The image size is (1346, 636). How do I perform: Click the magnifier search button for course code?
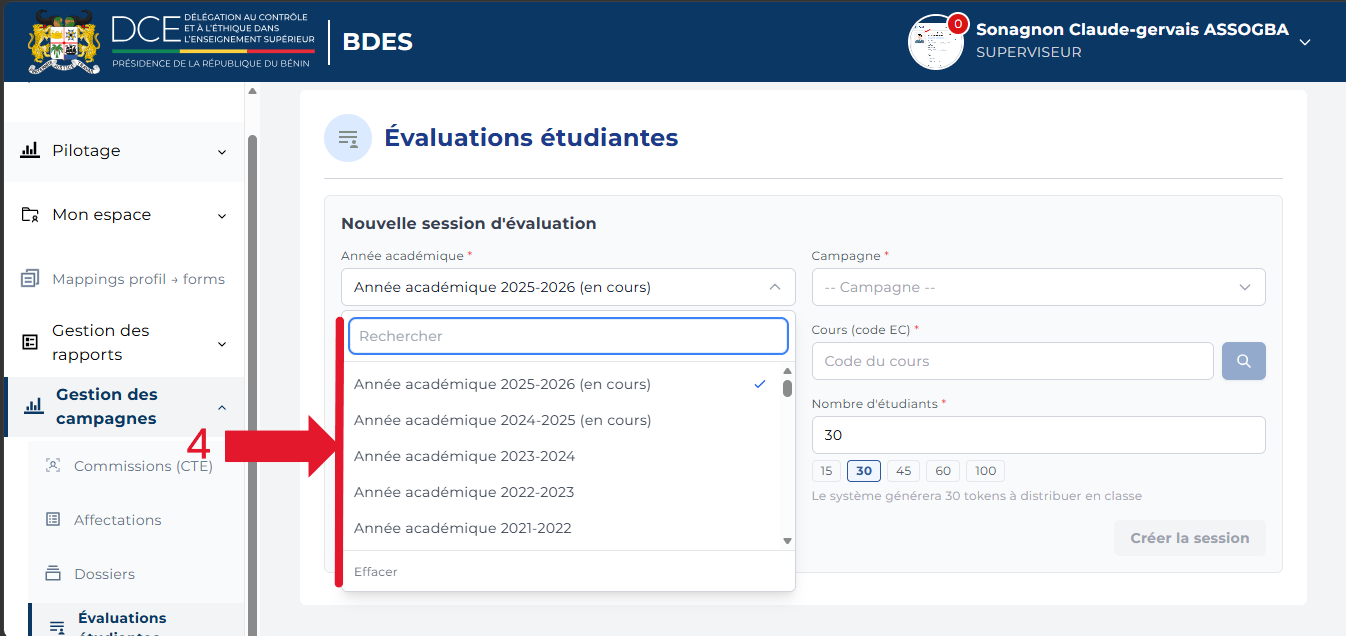pyautogui.click(x=1244, y=361)
